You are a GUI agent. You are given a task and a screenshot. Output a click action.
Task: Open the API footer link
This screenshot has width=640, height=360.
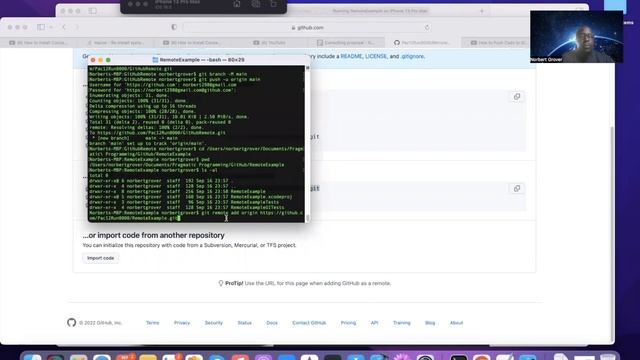pos(374,323)
